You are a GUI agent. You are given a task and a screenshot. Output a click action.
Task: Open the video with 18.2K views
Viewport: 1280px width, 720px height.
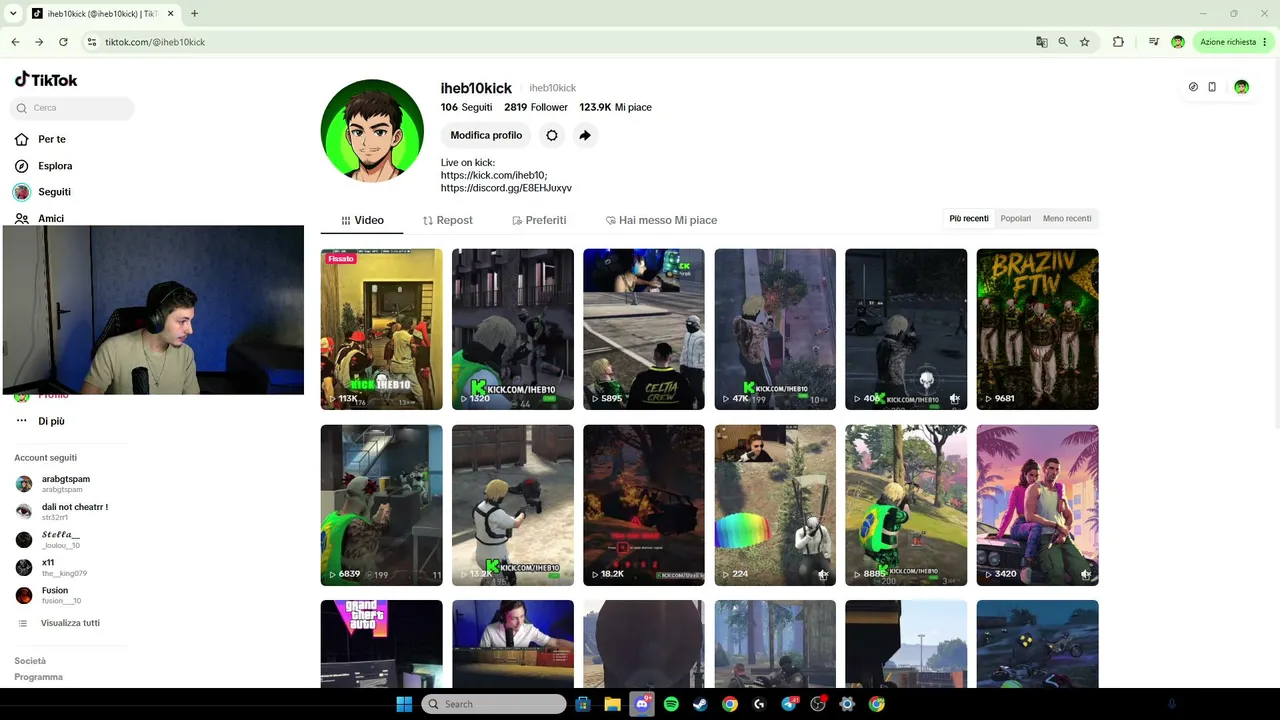pyautogui.click(x=644, y=505)
